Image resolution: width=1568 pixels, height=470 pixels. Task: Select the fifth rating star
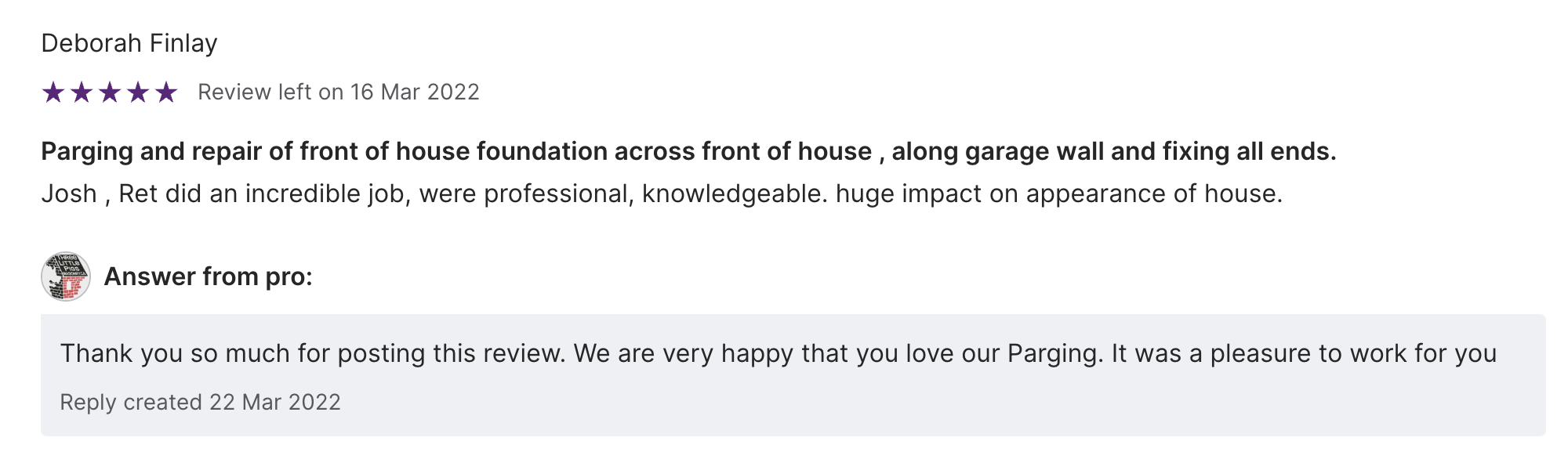coord(166,92)
